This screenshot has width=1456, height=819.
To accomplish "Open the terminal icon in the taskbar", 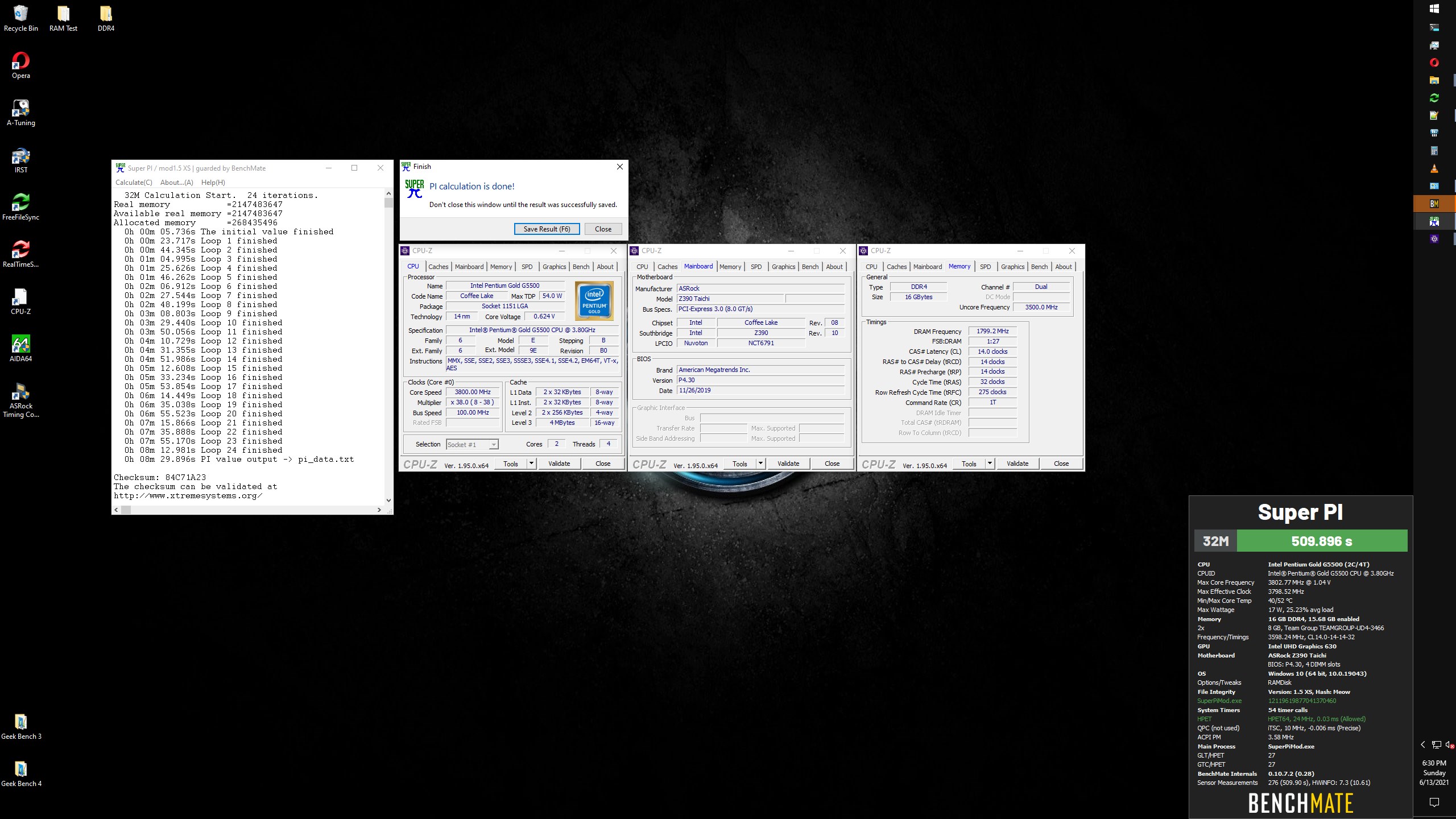I will [1434, 27].
